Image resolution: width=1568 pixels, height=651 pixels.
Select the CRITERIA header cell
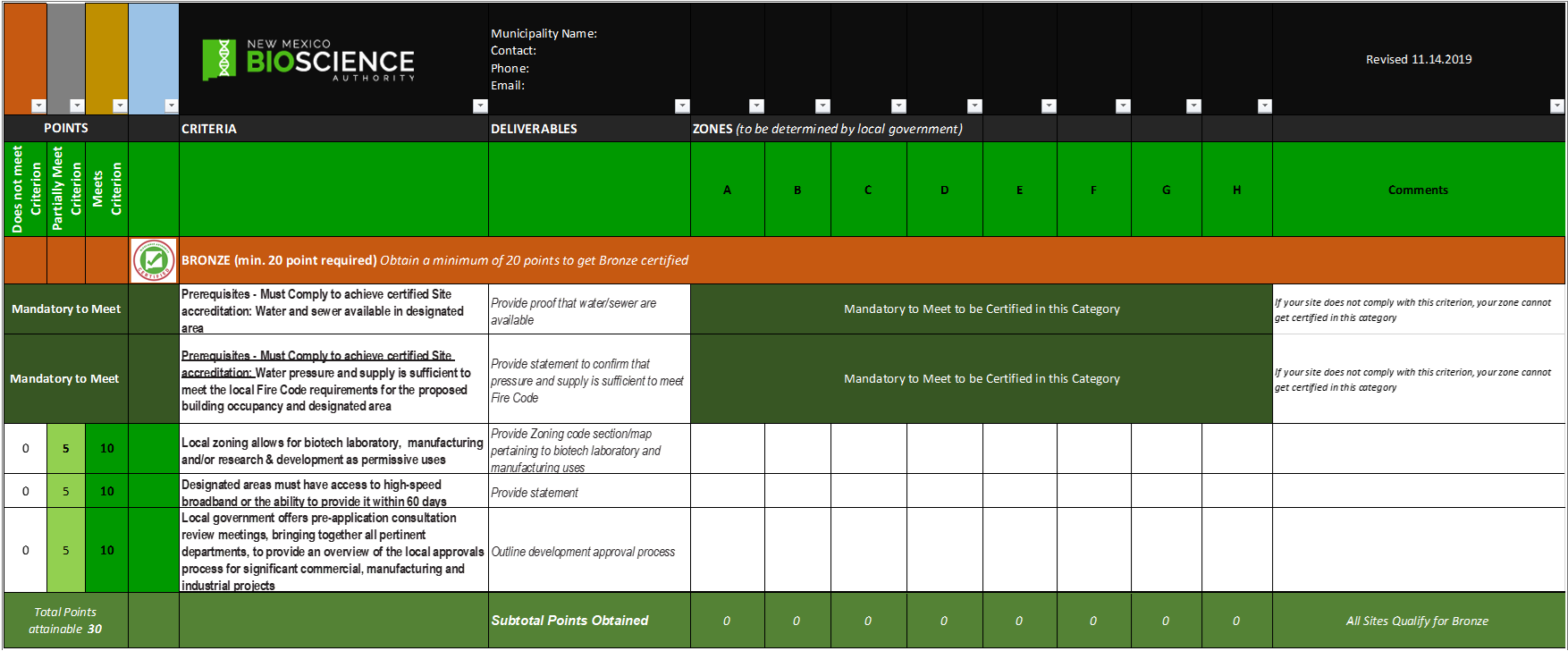pyautogui.click(x=333, y=128)
